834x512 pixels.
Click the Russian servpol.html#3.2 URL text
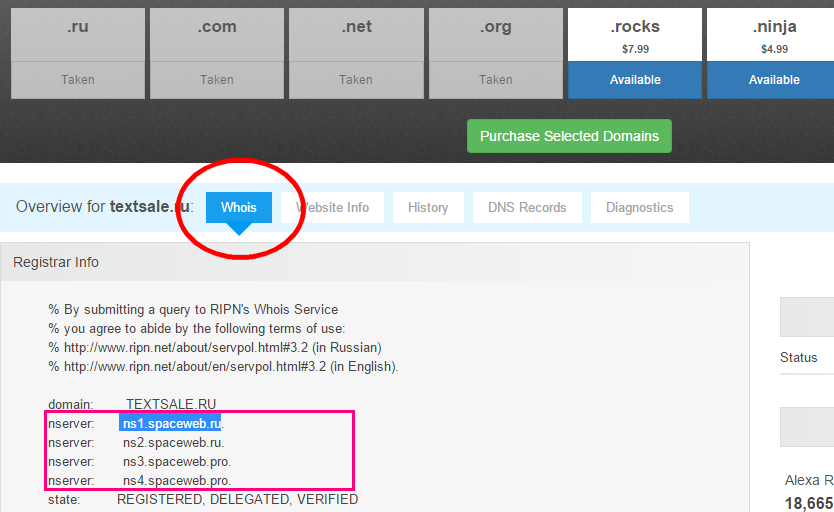coord(186,348)
